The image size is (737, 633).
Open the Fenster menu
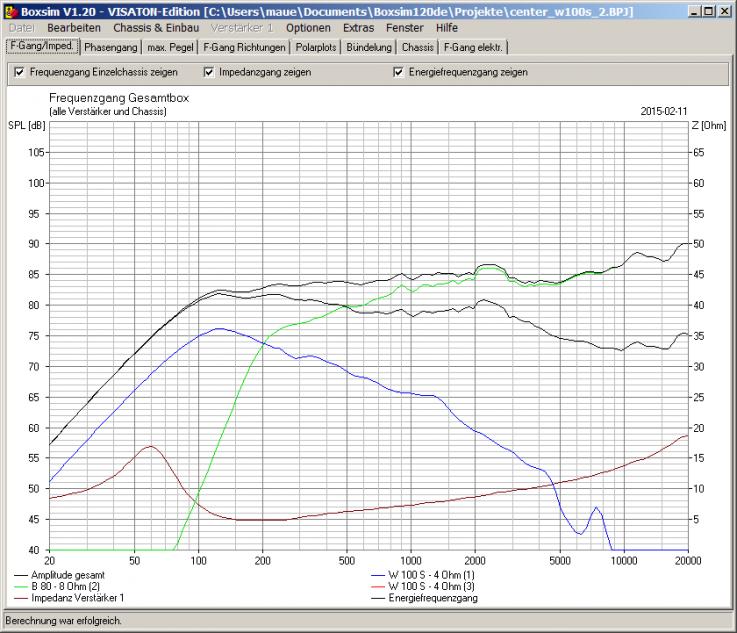click(405, 28)
